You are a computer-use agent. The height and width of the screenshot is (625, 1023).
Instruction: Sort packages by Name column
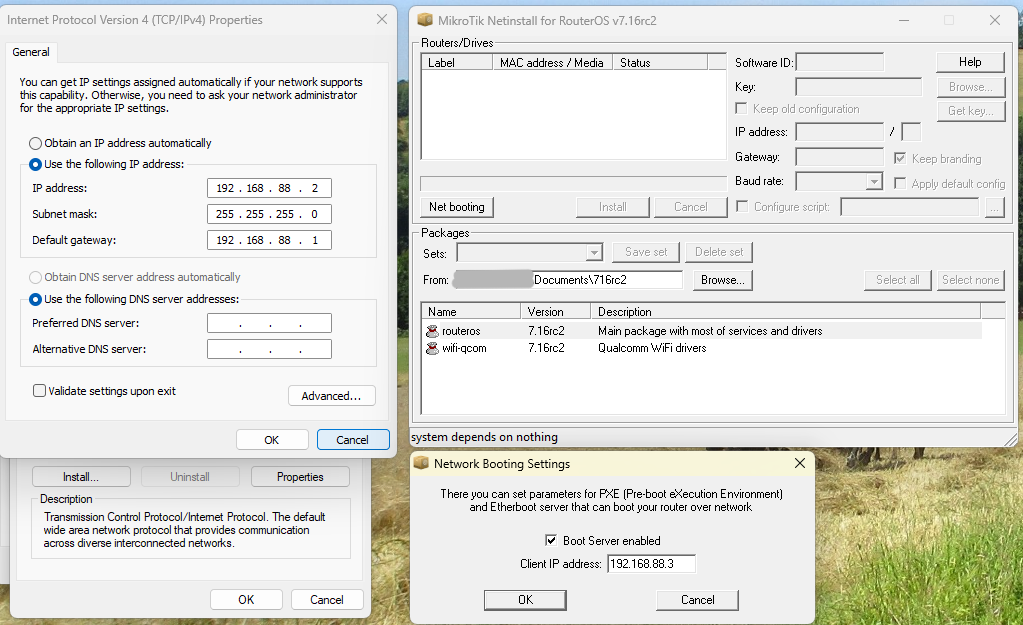[470, 311]
